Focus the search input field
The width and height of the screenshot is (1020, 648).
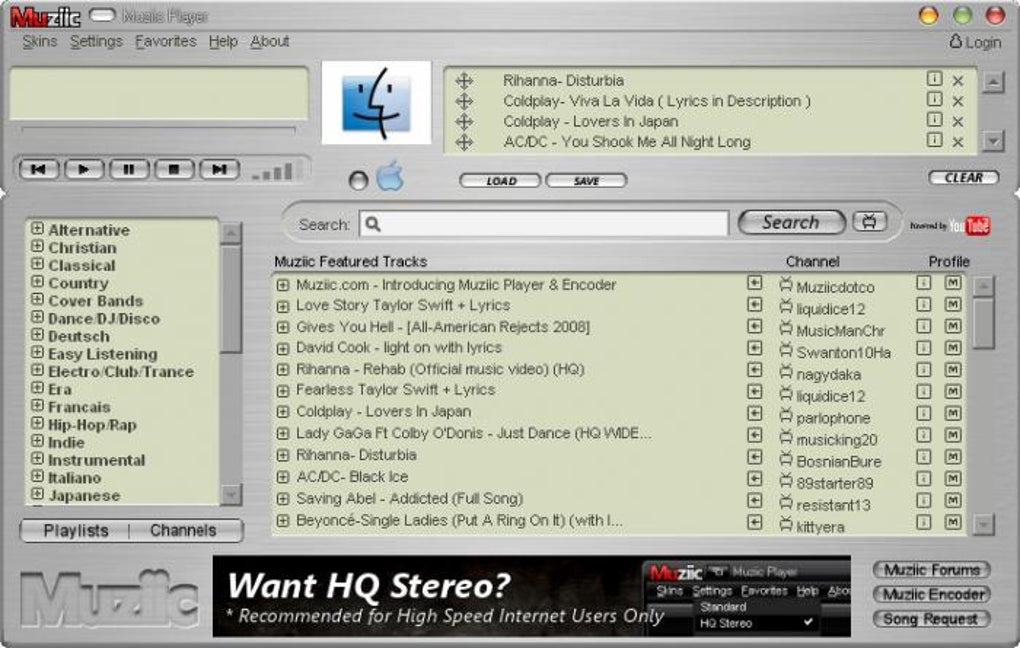point(544,224)
